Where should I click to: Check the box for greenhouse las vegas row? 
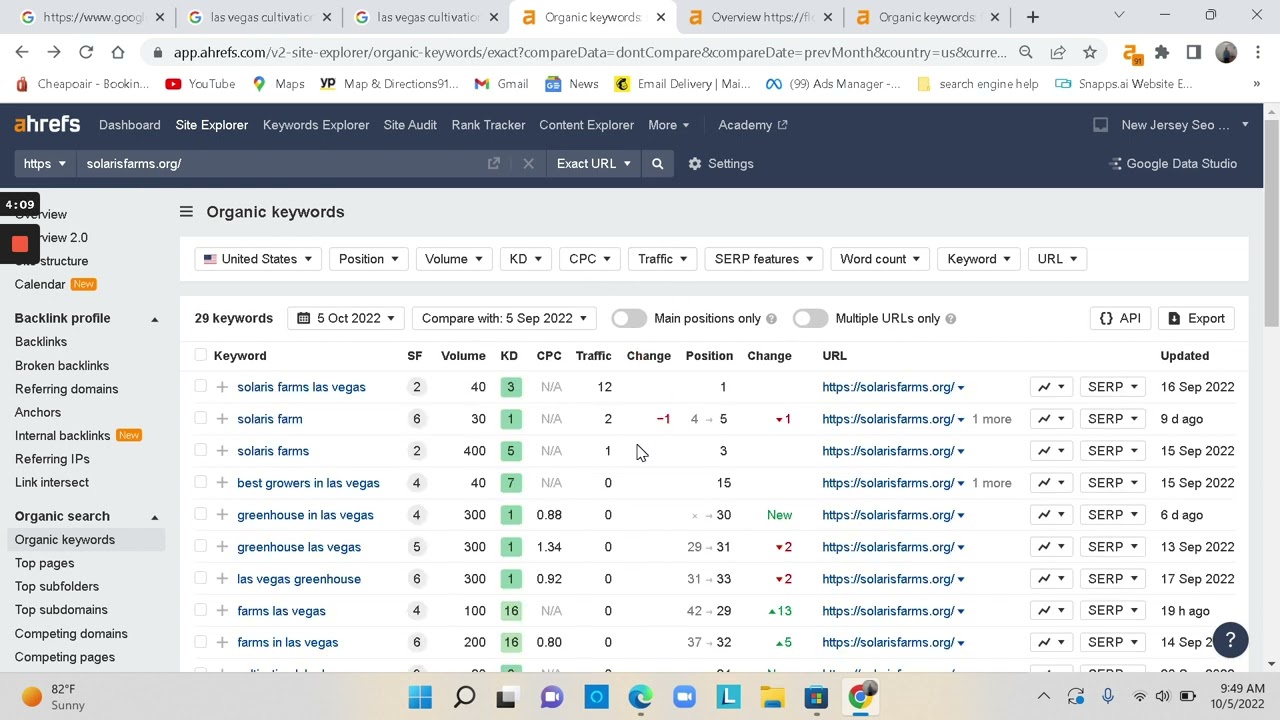201,547
